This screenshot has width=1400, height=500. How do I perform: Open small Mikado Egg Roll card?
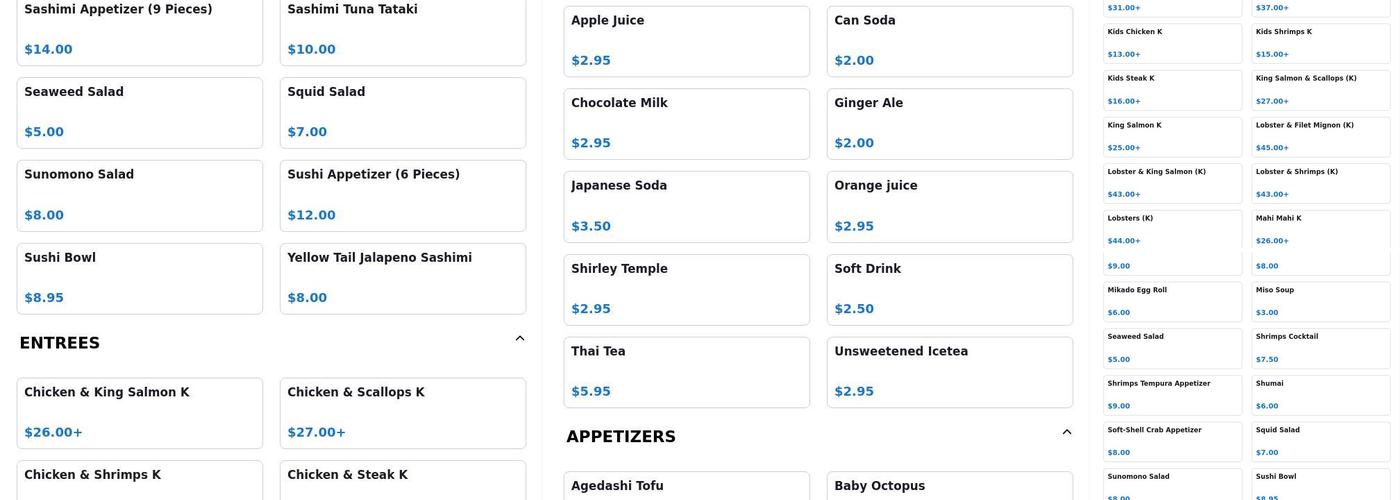(x=1172, y=301)
